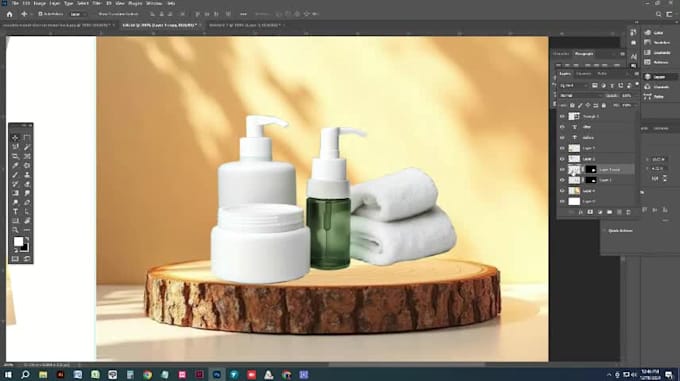The height and width of the screenshot is (381, 680).
Task: Select the Hand tool
Action: point(27,221)
